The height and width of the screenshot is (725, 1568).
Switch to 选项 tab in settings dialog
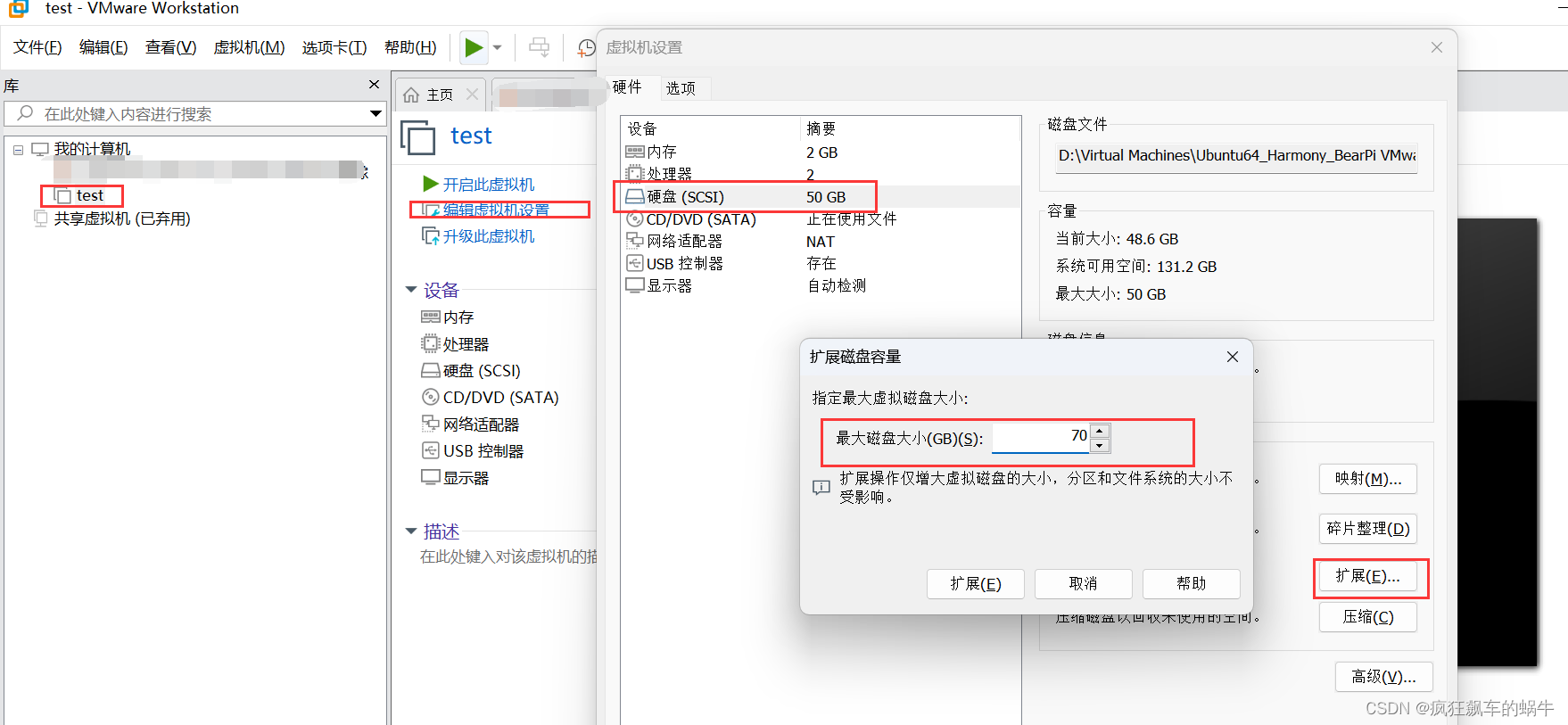(x=681, y=88)
